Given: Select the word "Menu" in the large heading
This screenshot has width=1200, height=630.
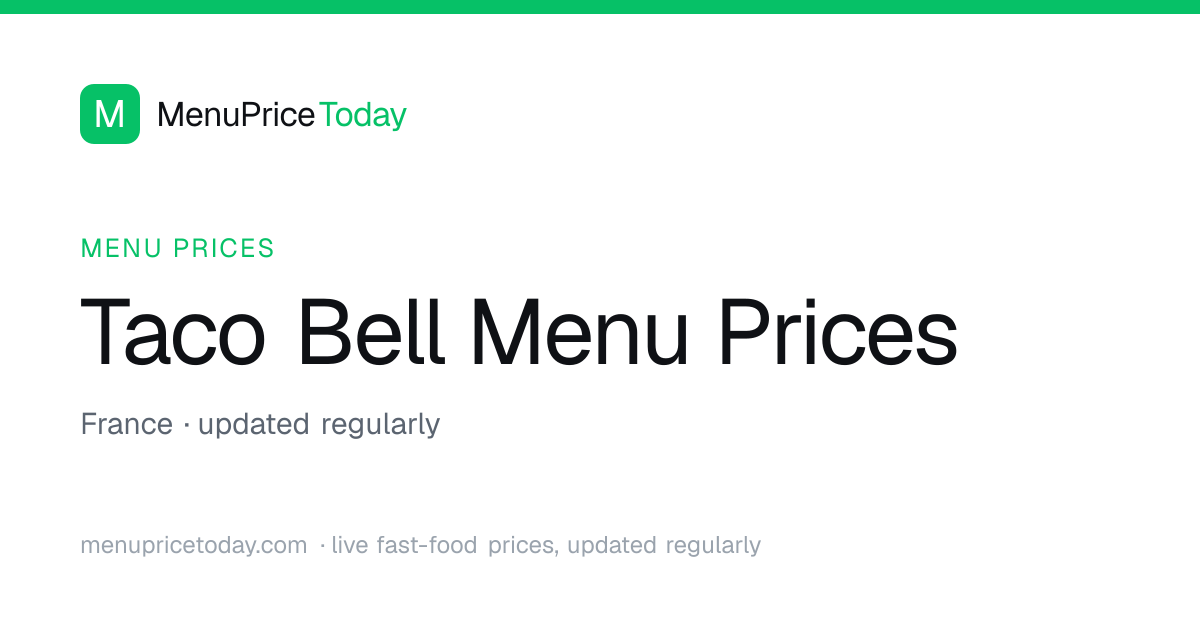Looking at the screenshot, I should [580, 333].
